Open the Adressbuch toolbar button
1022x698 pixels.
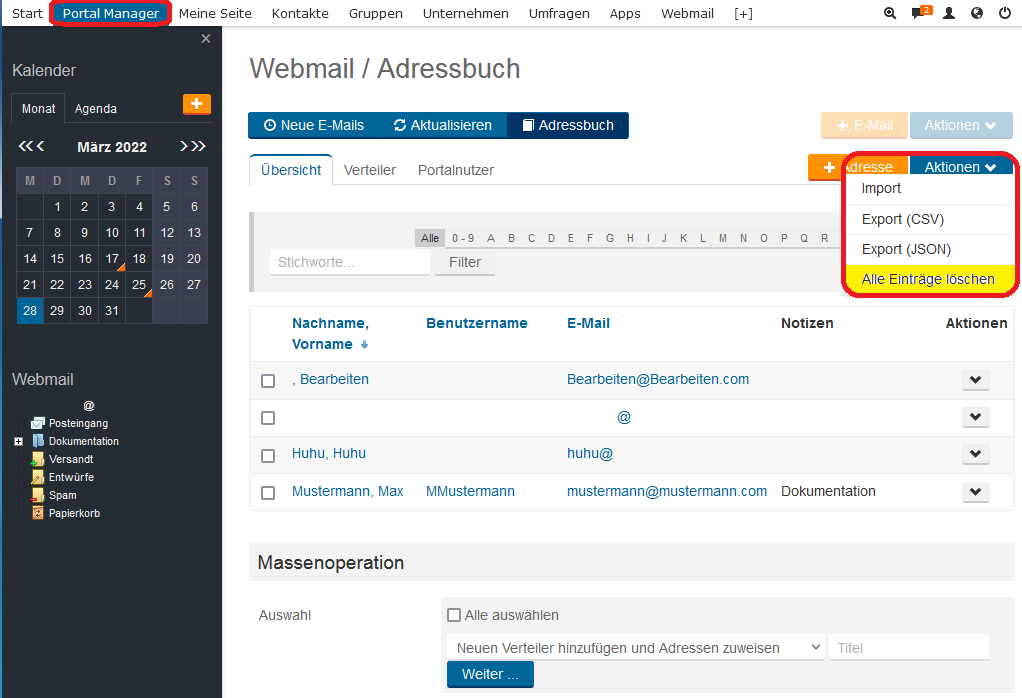568,125
